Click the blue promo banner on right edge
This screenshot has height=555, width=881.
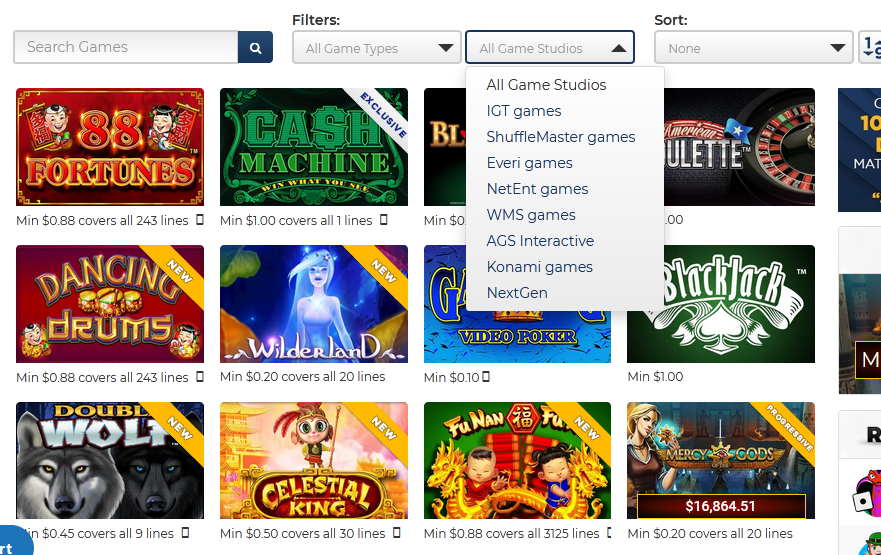click(x=860, y=150)
